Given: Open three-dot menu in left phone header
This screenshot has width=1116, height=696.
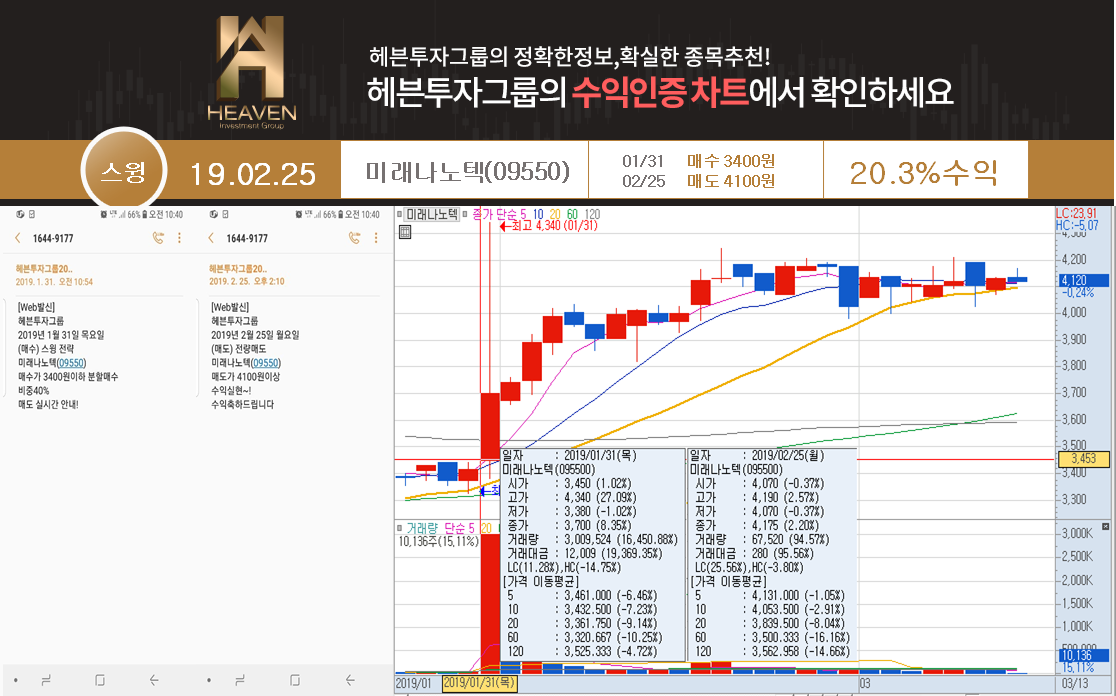Looking at the screenshot, I should pos(179,238).
